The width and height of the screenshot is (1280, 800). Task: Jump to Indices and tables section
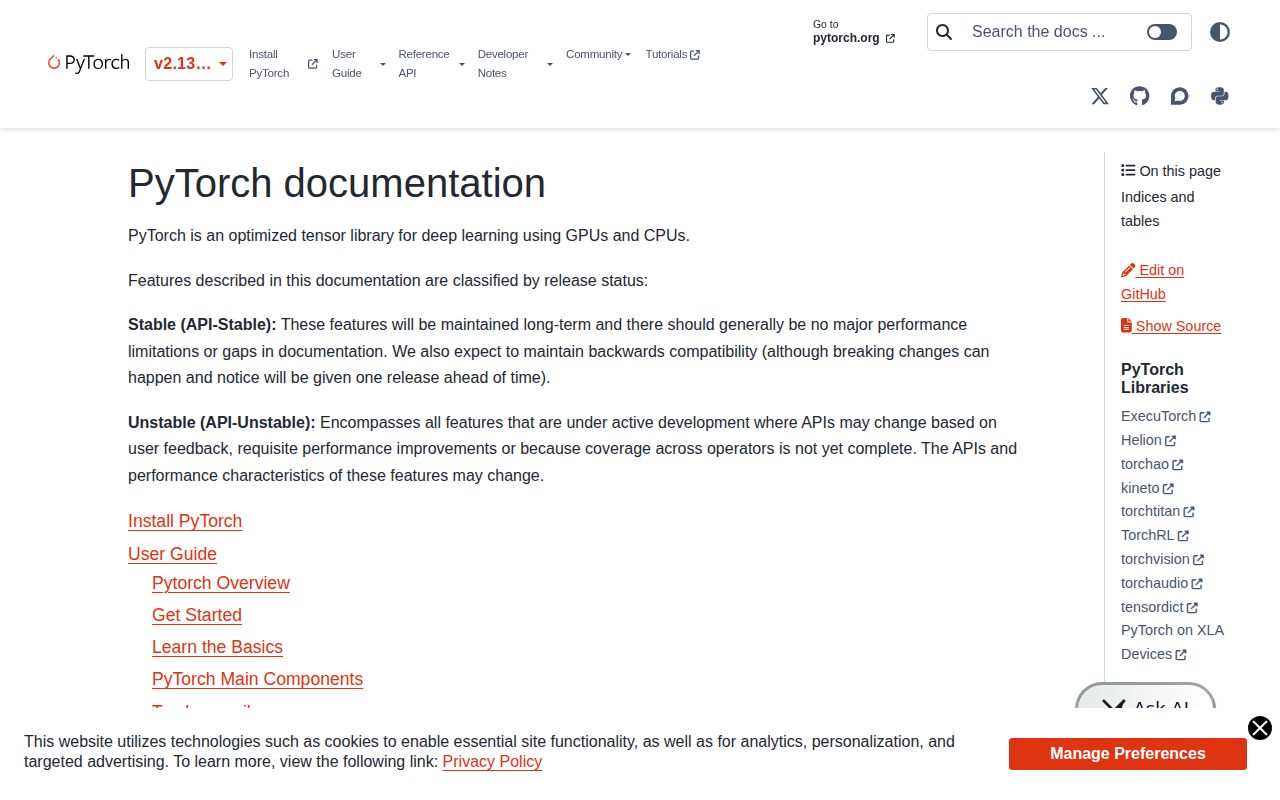pyautogui.click(x=1158, y=209)
